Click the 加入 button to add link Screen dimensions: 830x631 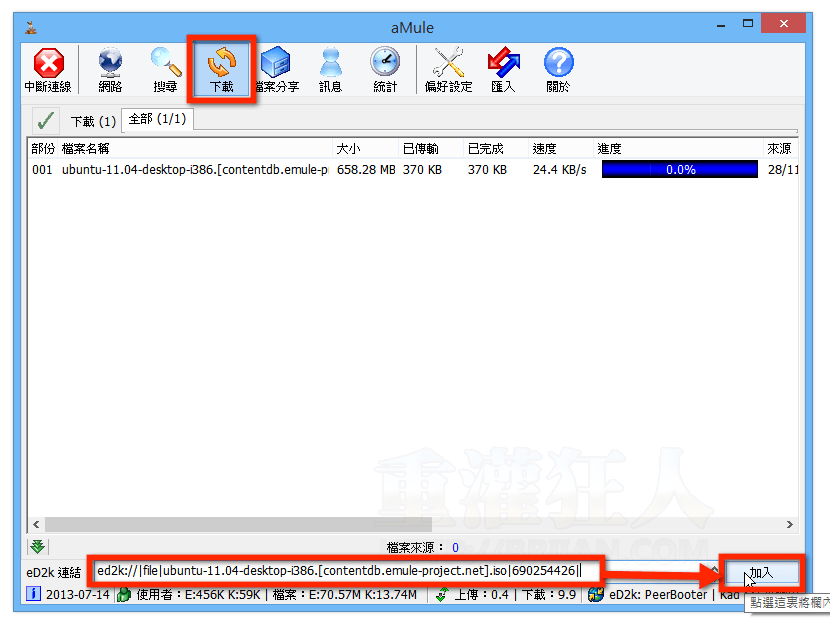tap(761, 572)
